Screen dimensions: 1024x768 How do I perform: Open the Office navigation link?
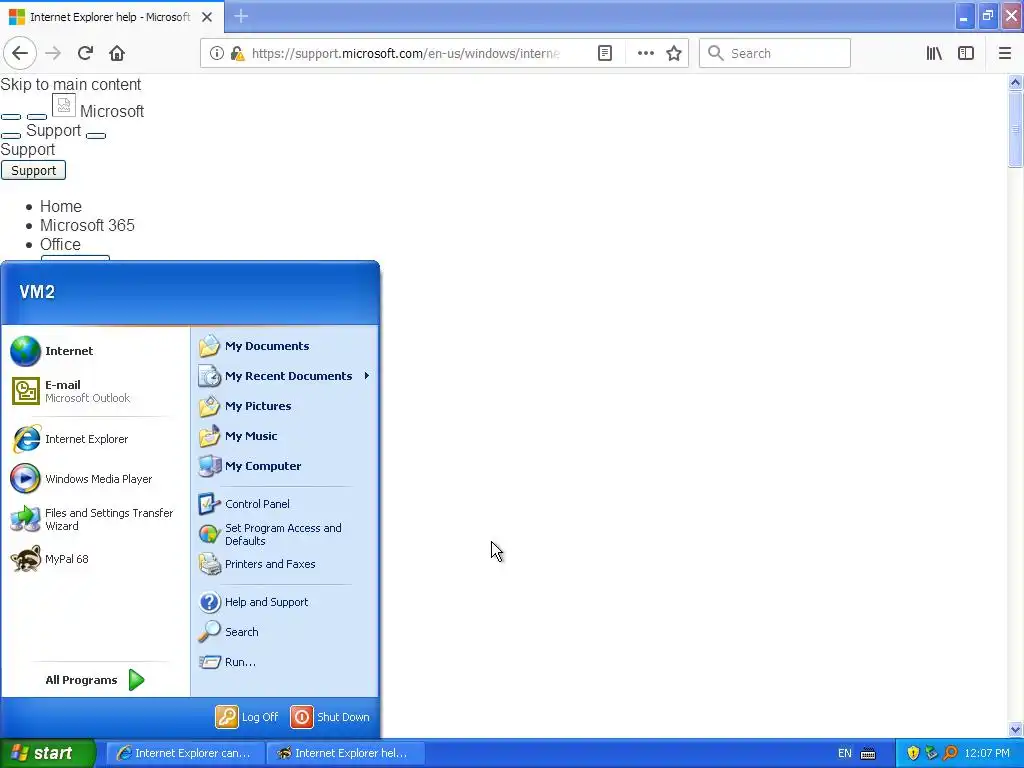coord(60,244)
